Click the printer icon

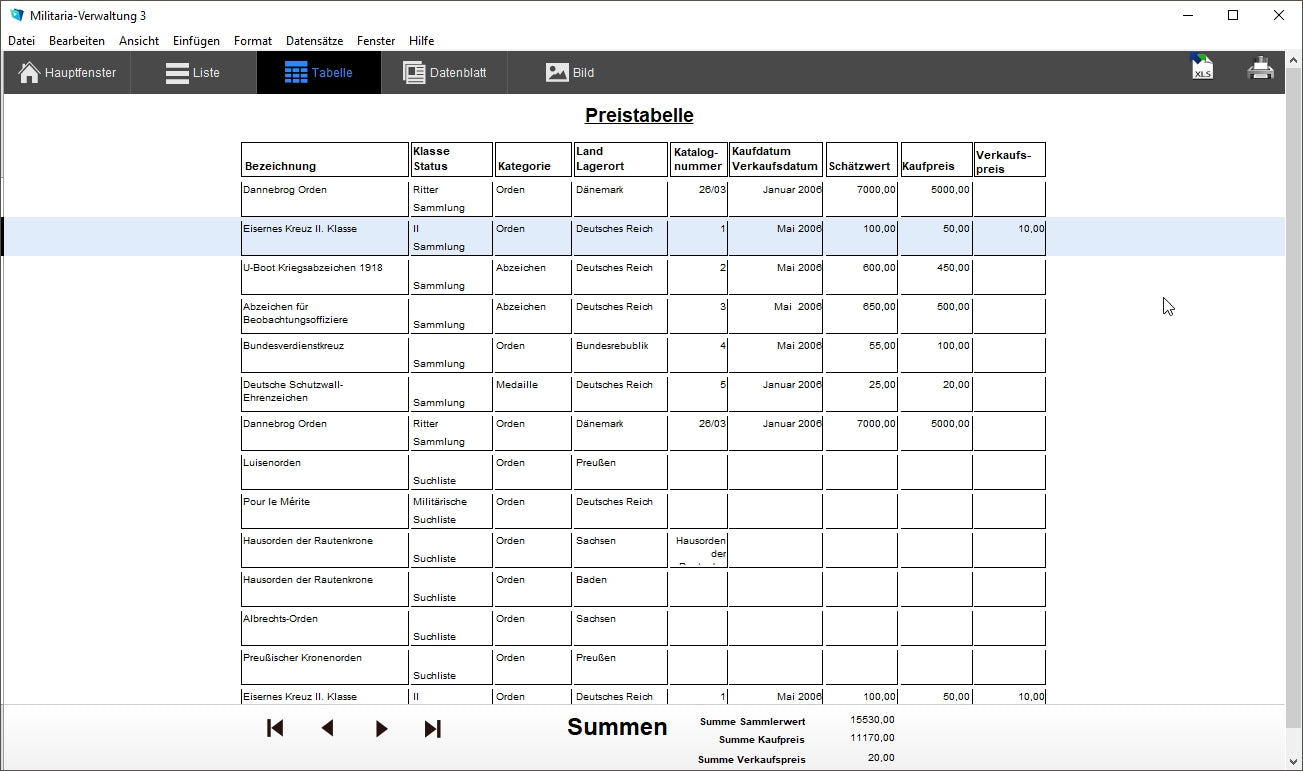tap(1260, 69)
